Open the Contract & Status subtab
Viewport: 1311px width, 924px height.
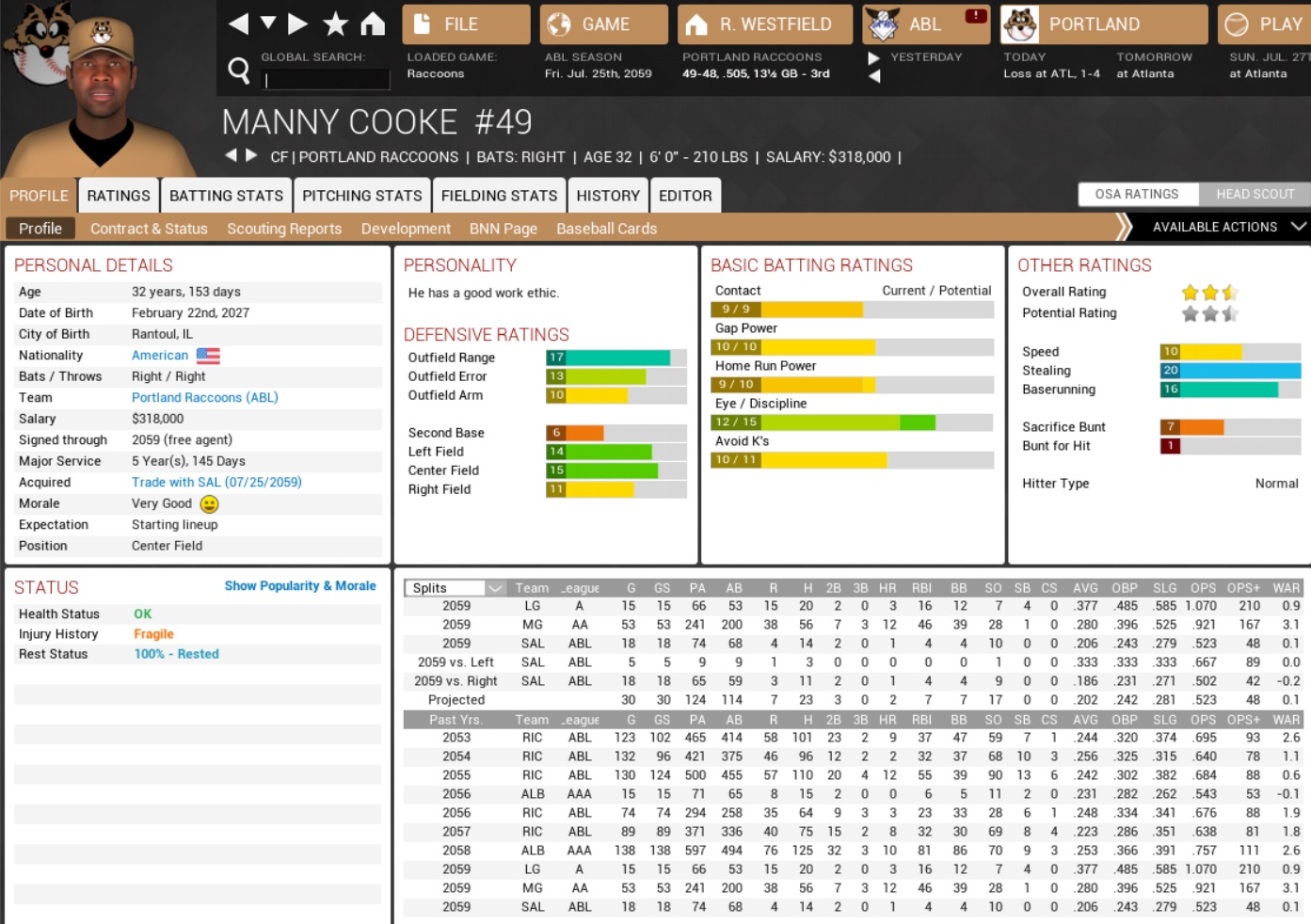pos(149,229)
